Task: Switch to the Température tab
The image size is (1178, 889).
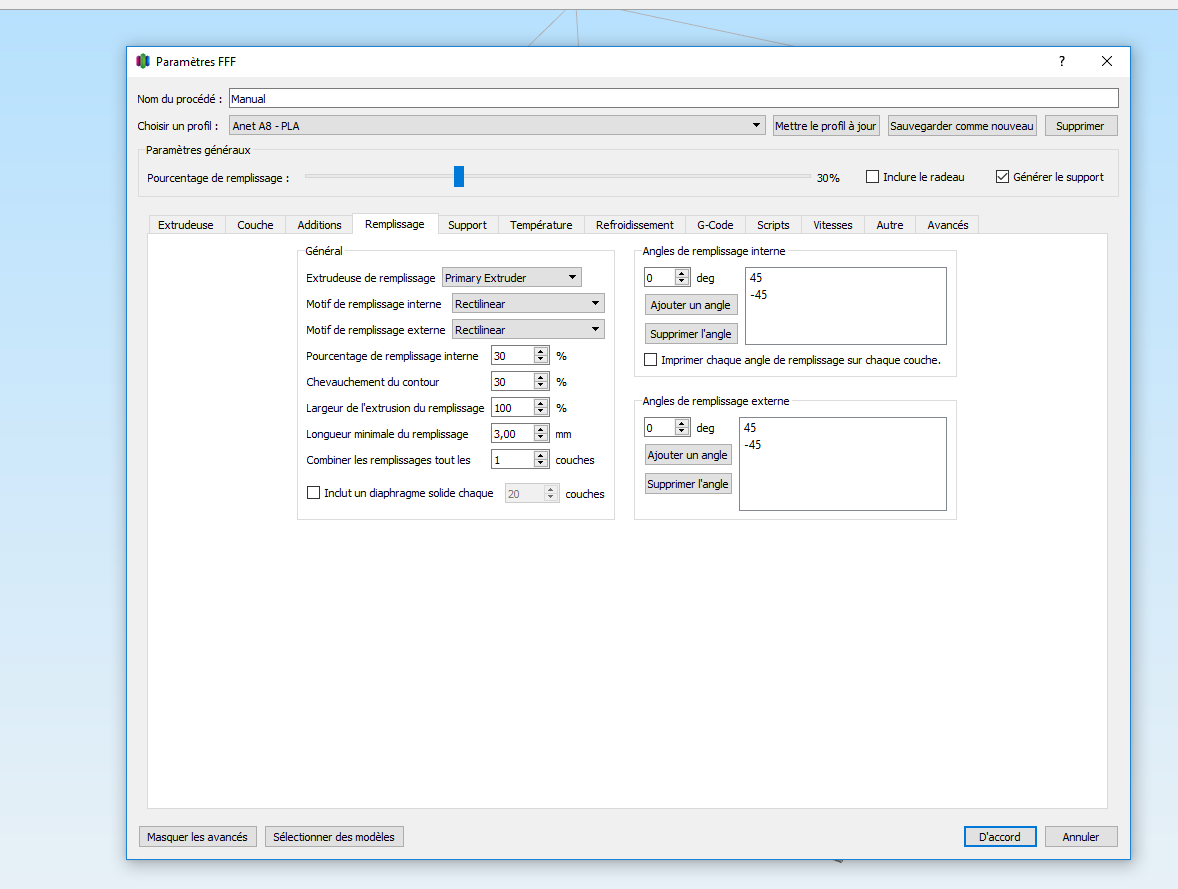Action: [x=541, y=225]
